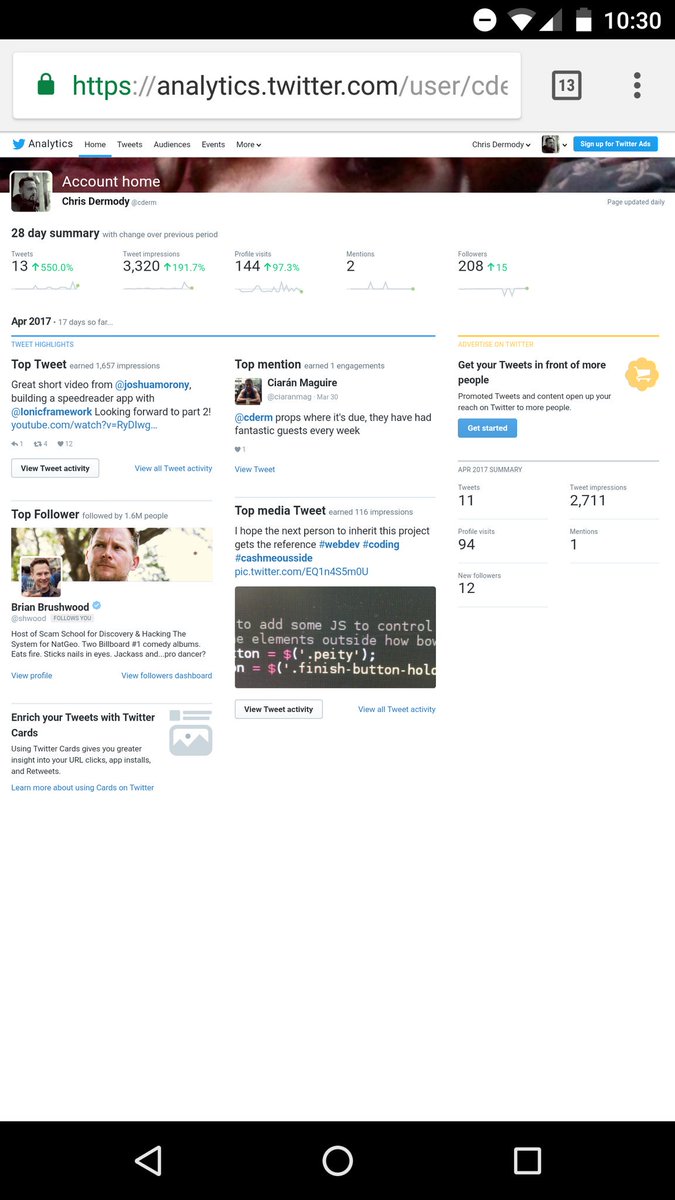Screen dimensions: 675x1200
Task: Click the #cashmeousside hashtag
Action: click(274, 558)
